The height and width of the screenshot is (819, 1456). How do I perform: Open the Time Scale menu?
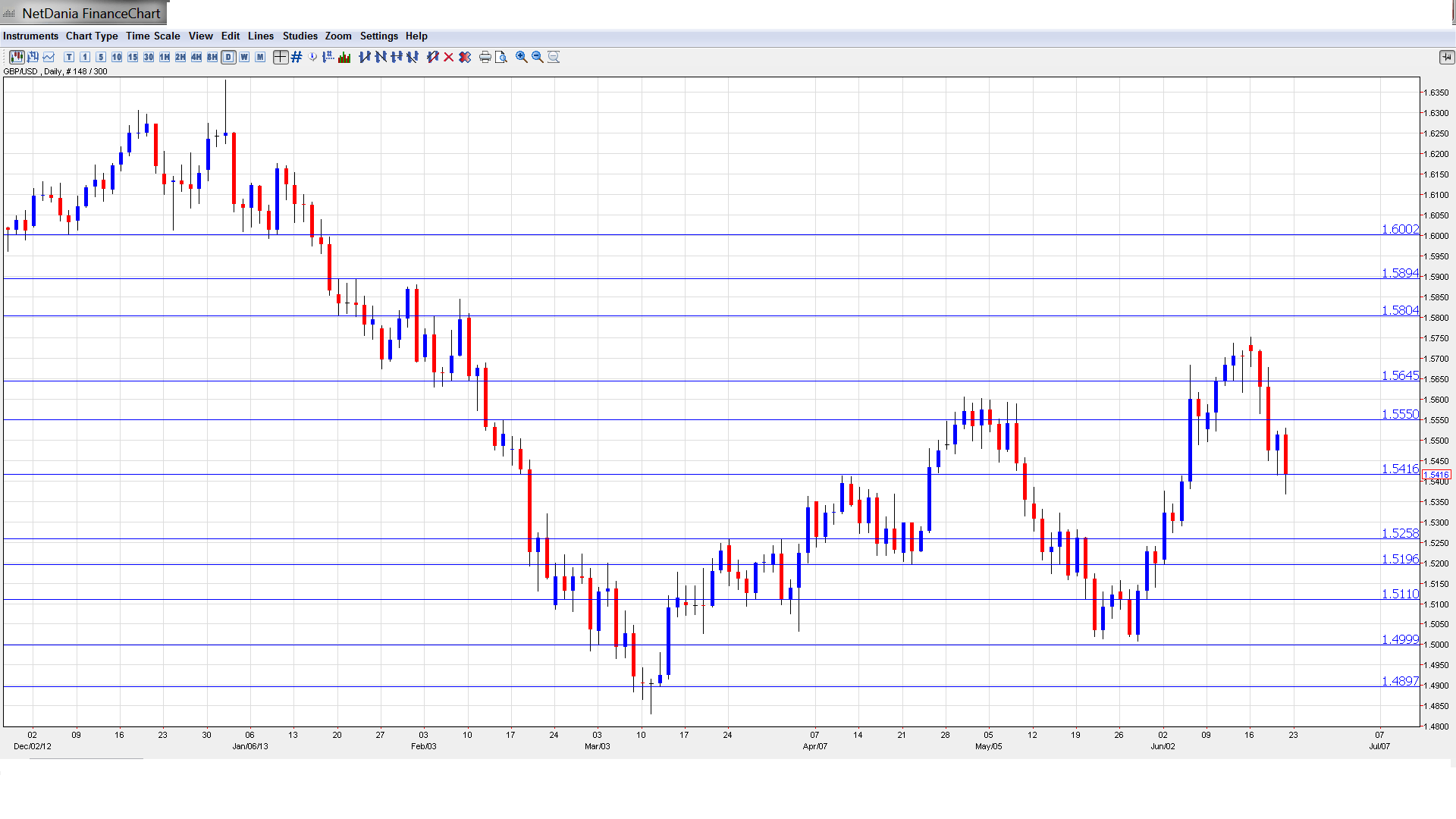[x=152, y=36]
